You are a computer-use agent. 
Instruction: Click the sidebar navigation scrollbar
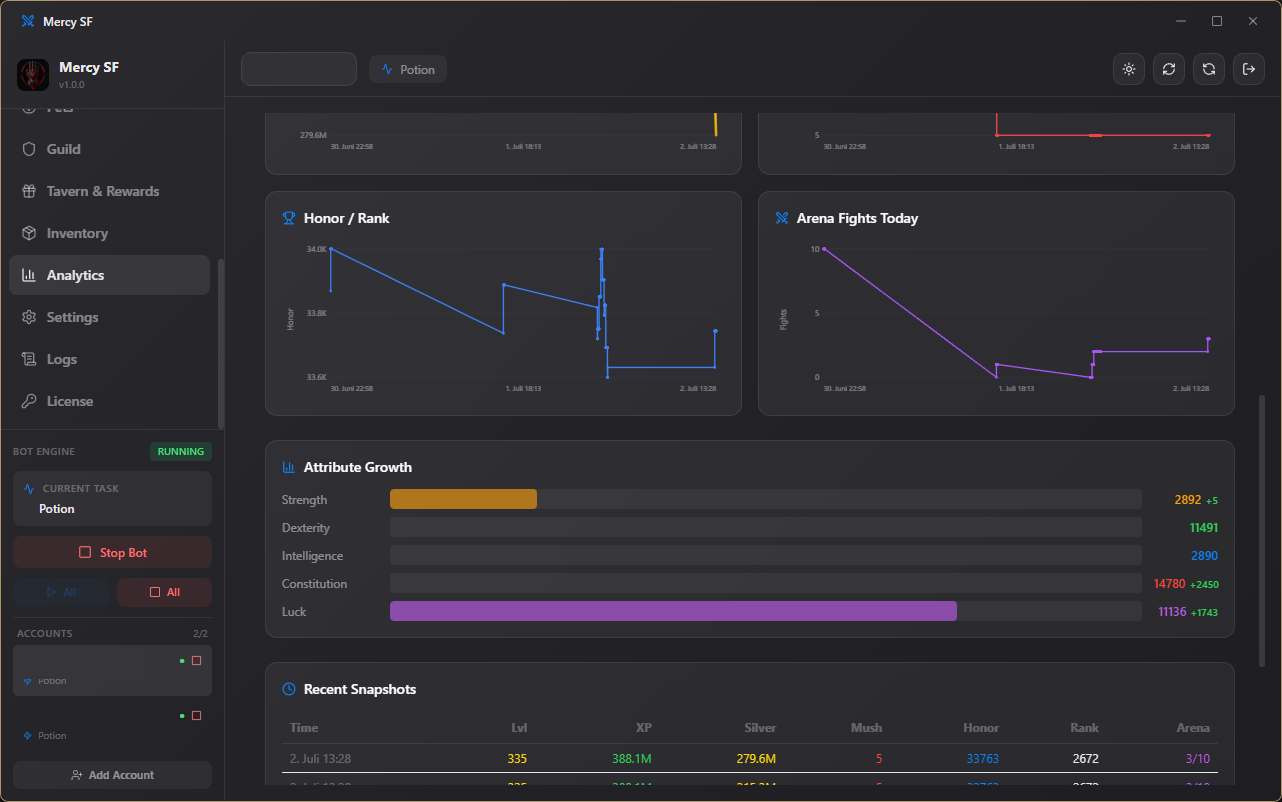[221, 343]
